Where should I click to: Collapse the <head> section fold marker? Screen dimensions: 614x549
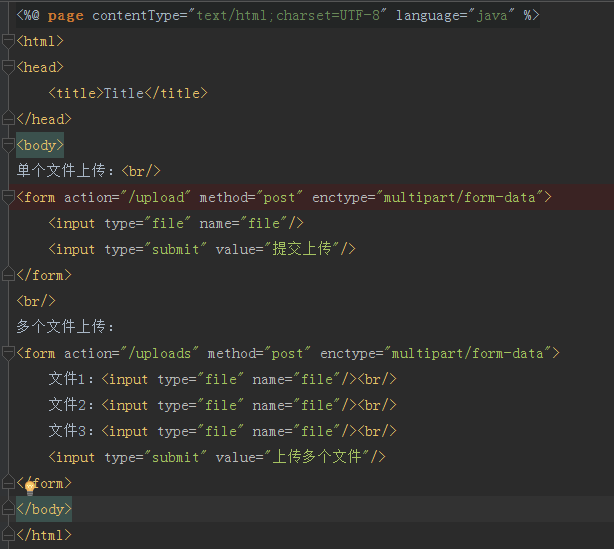point(9,68)
